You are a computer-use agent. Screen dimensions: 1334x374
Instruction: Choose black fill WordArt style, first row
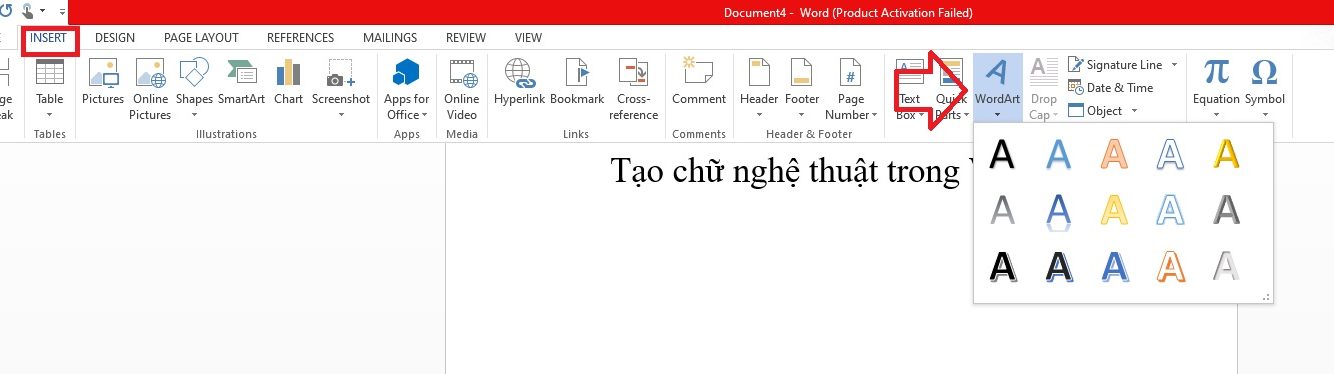[x=1002, y=154]
